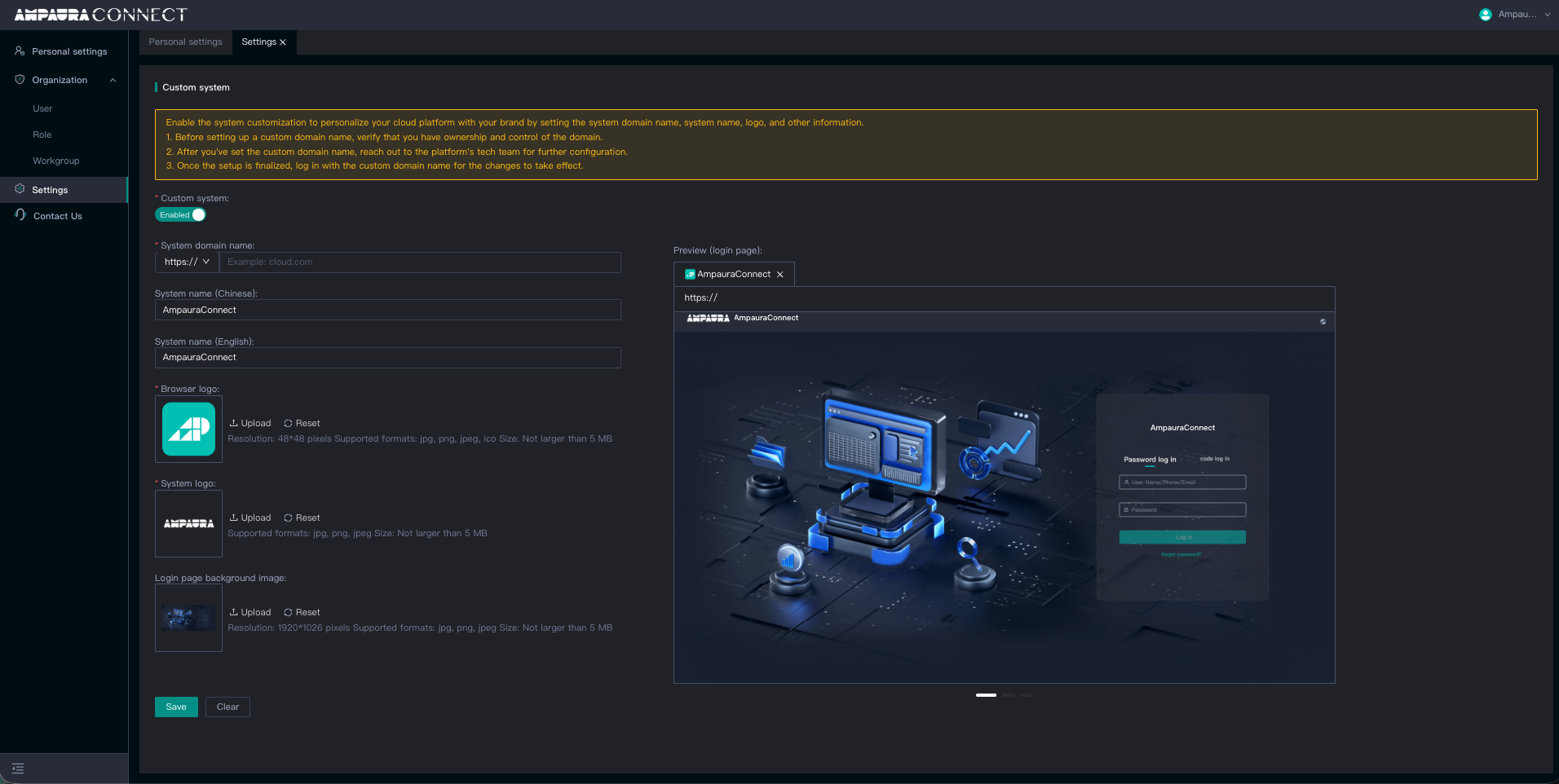Collapse the Organization menu chevron

coord(113,80)
